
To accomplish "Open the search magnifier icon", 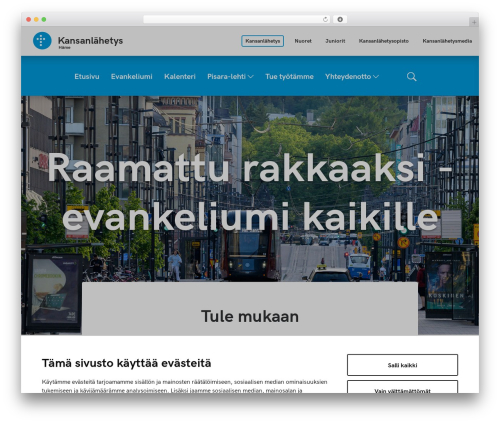I will click(411, 77).
